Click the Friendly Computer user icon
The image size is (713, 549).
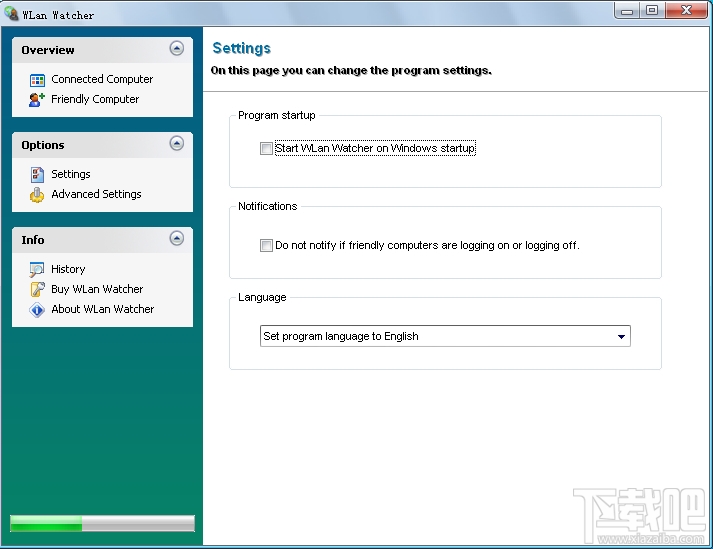(x=37, y=100)
